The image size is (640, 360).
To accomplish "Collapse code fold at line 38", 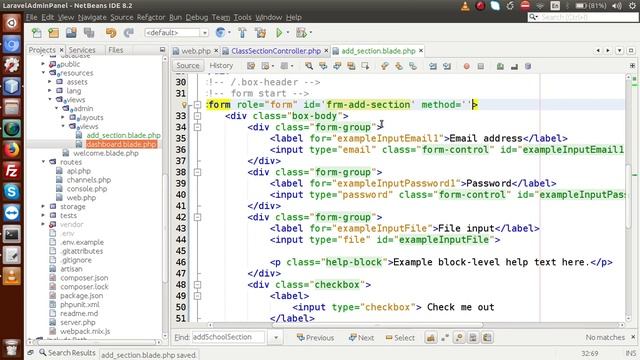I will pyautogui.click(x=198, y=172).
